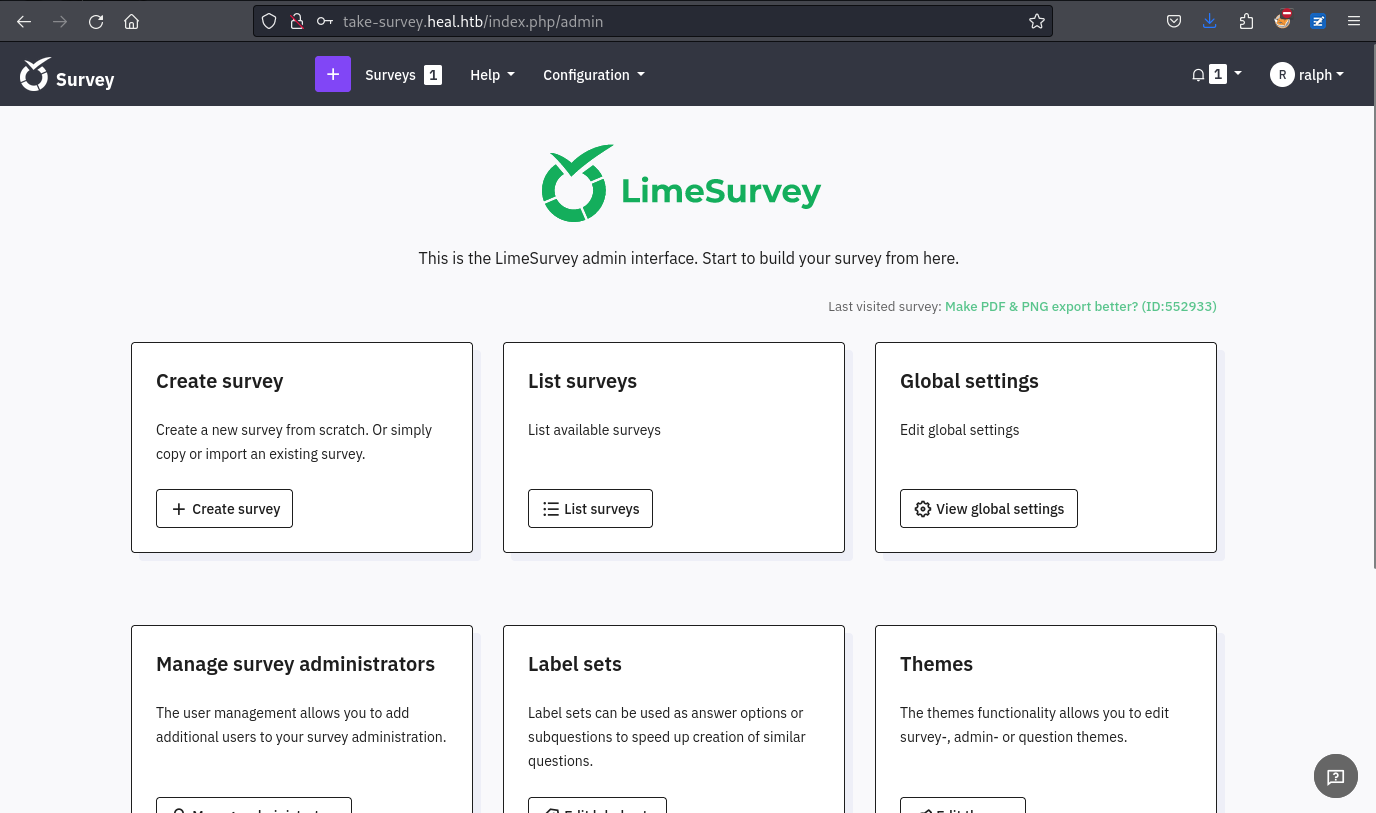1376x813 pixels.
Task: Click View global settings button
Action: pos(989,508)
